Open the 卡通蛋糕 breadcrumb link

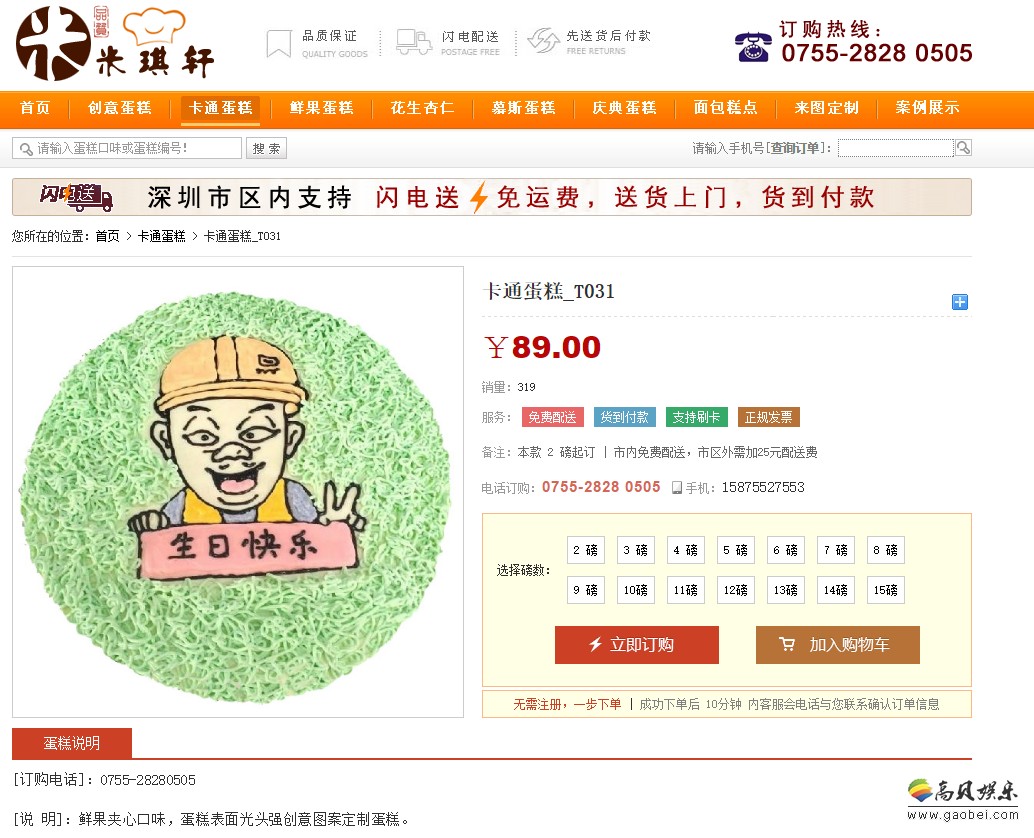(x=162, y=236)
